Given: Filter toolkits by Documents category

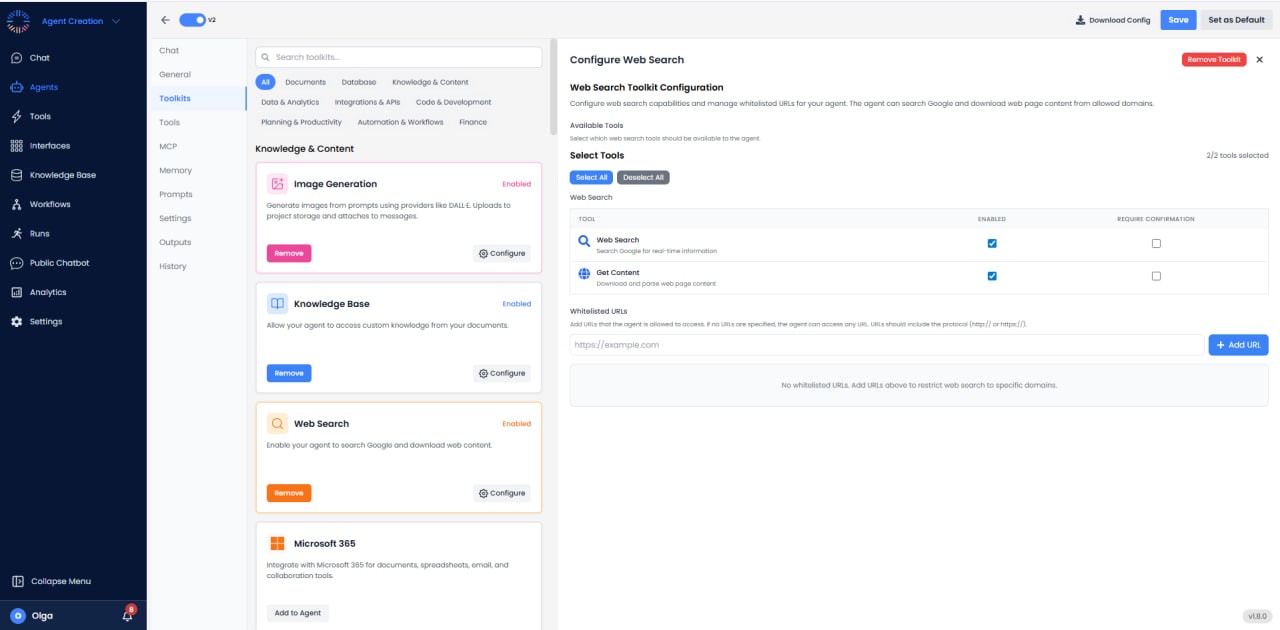Looking at the screenshot, I should tap(305, 81).
